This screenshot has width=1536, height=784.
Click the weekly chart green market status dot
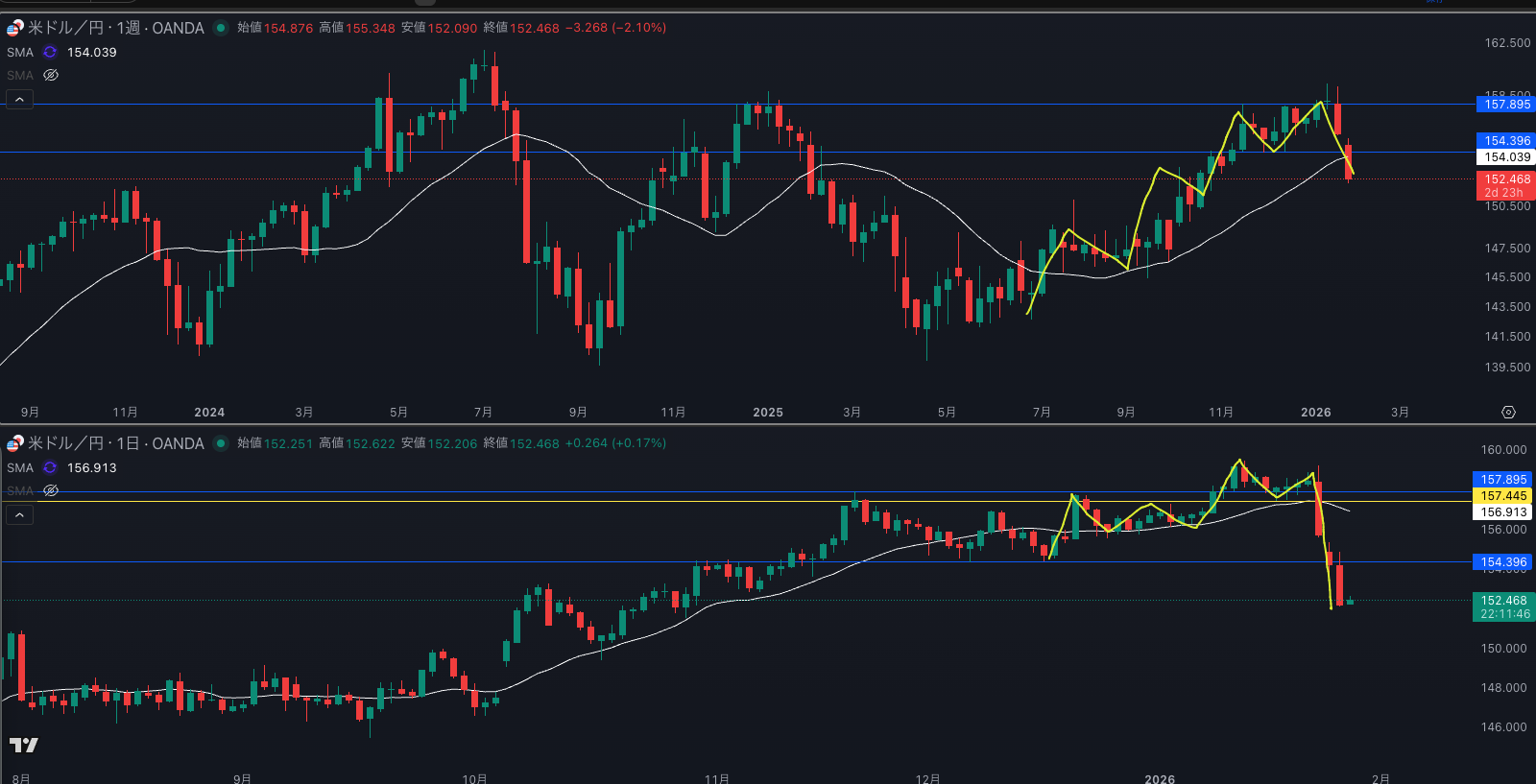[x=221, y=28]
